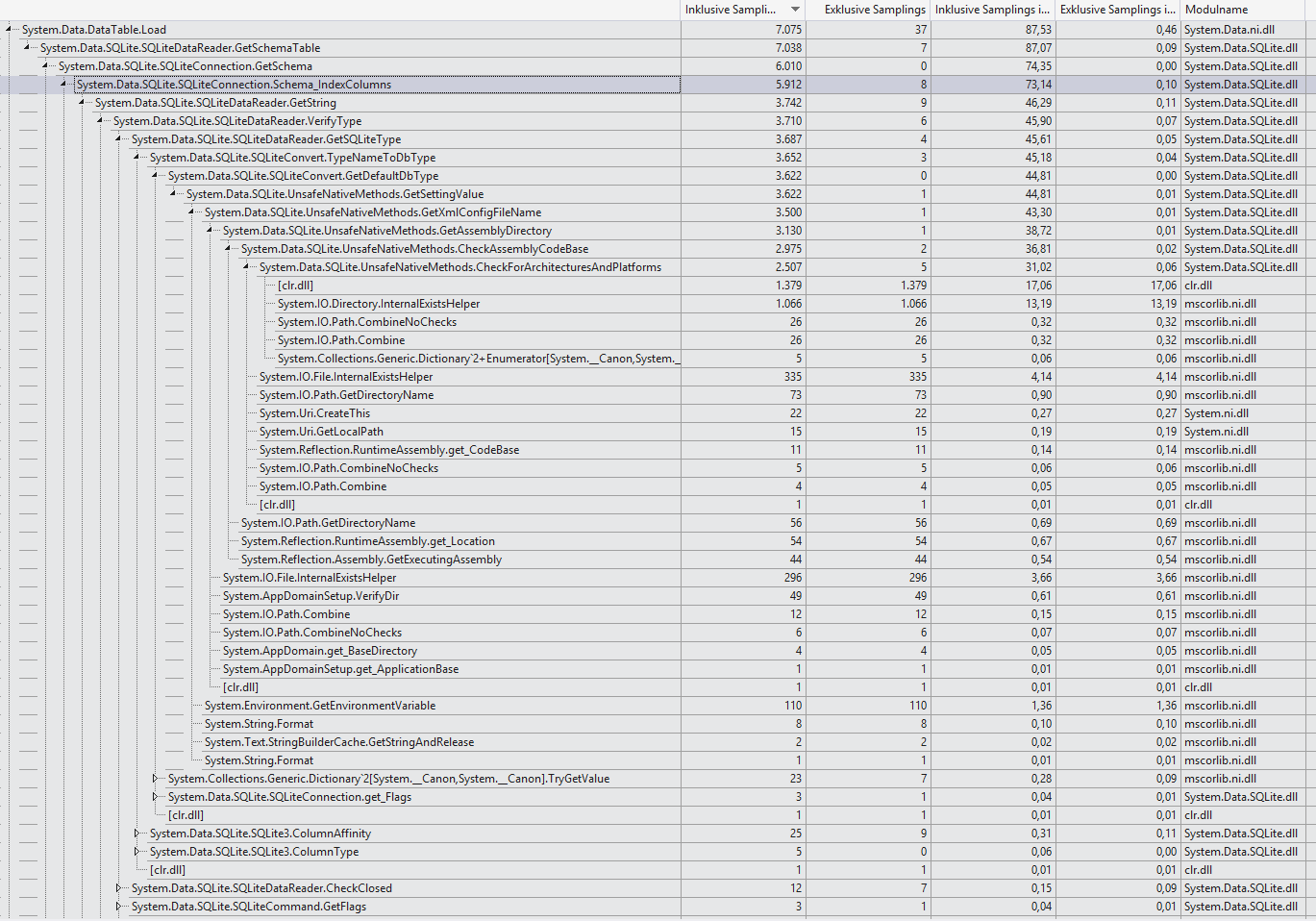Expand the SQLite3.ColumnType node
1316x921 pixels.
click(137, 852)
